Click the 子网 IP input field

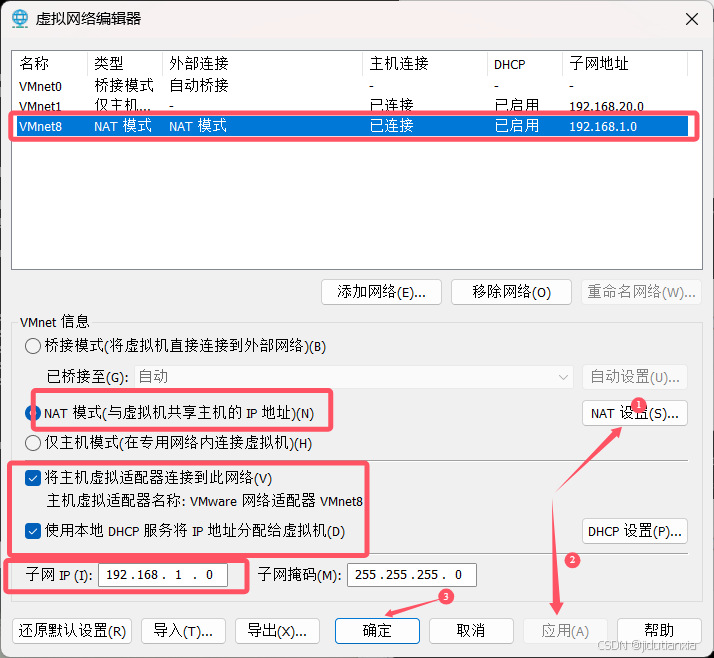[x=162, y=575]
